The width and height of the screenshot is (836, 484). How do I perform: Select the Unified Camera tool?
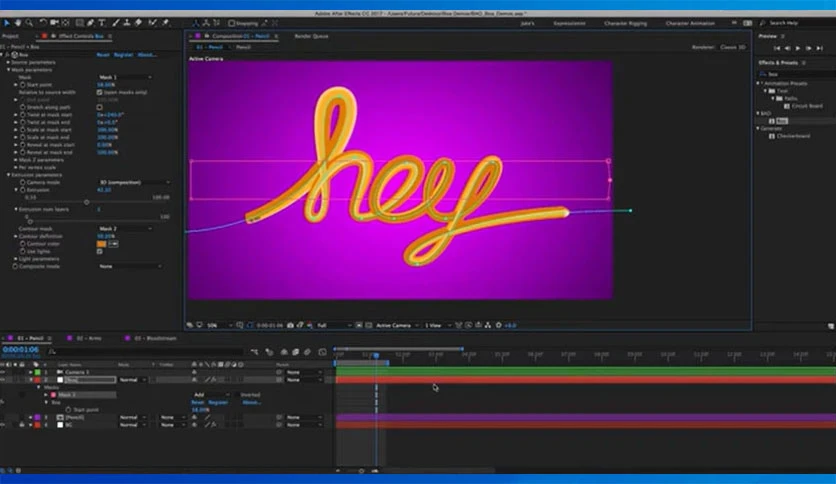coord(54,23)
